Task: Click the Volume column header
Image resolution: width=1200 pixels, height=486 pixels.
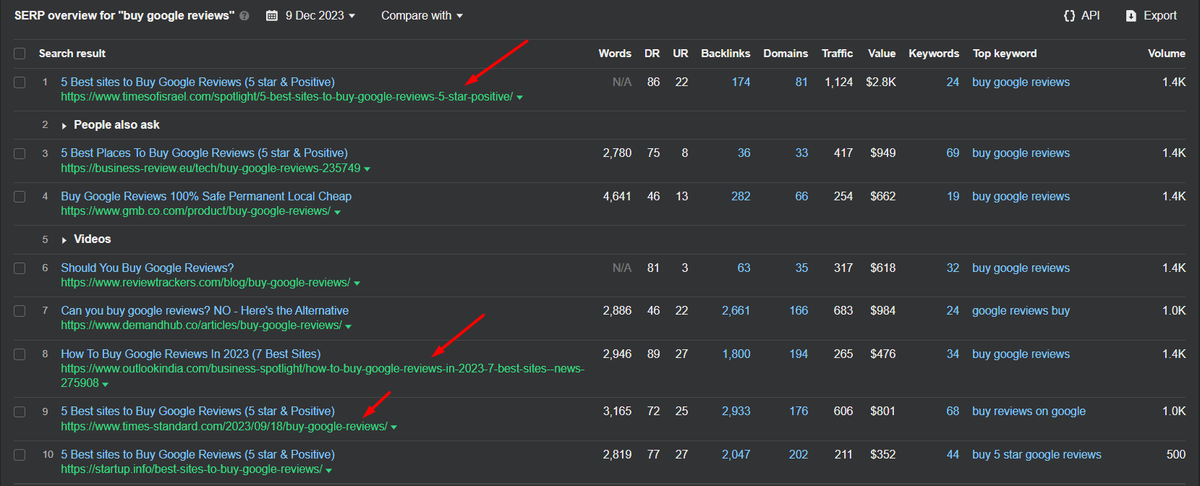Action: click(x=1167, y=53)
